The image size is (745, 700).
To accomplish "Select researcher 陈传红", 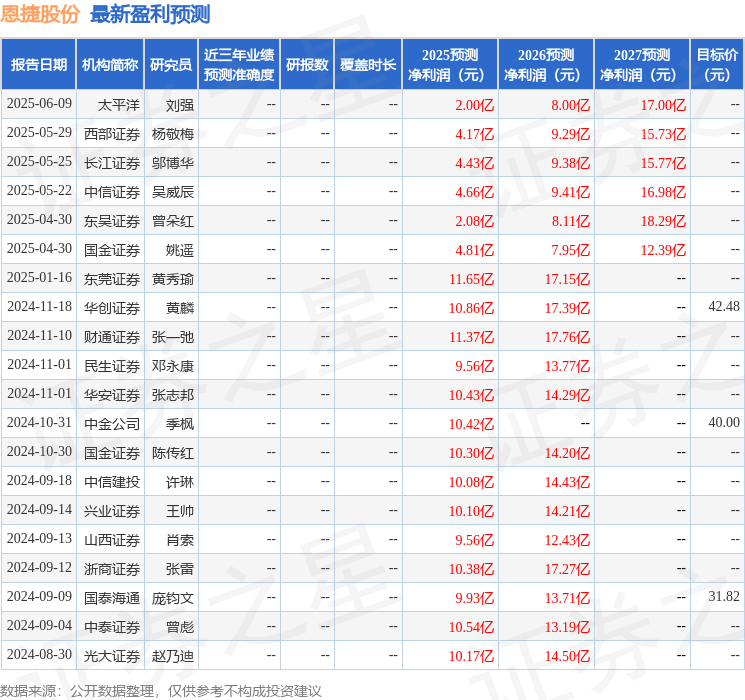I will [x=173, y=452].
